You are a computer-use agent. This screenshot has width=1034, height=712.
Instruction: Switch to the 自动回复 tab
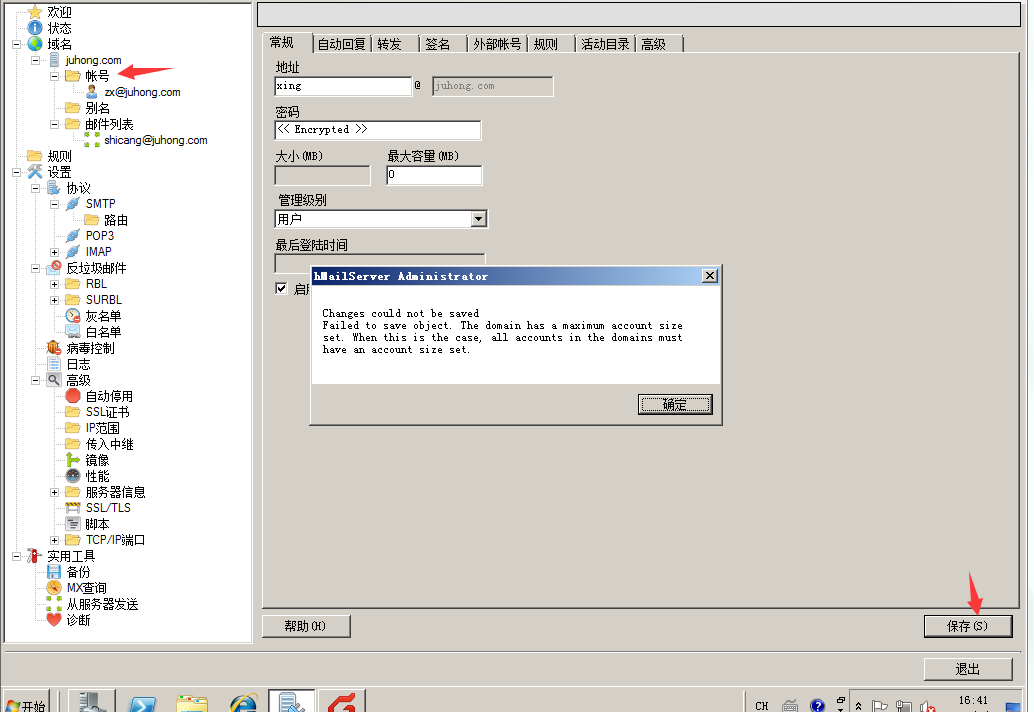(x=341, y=44)
